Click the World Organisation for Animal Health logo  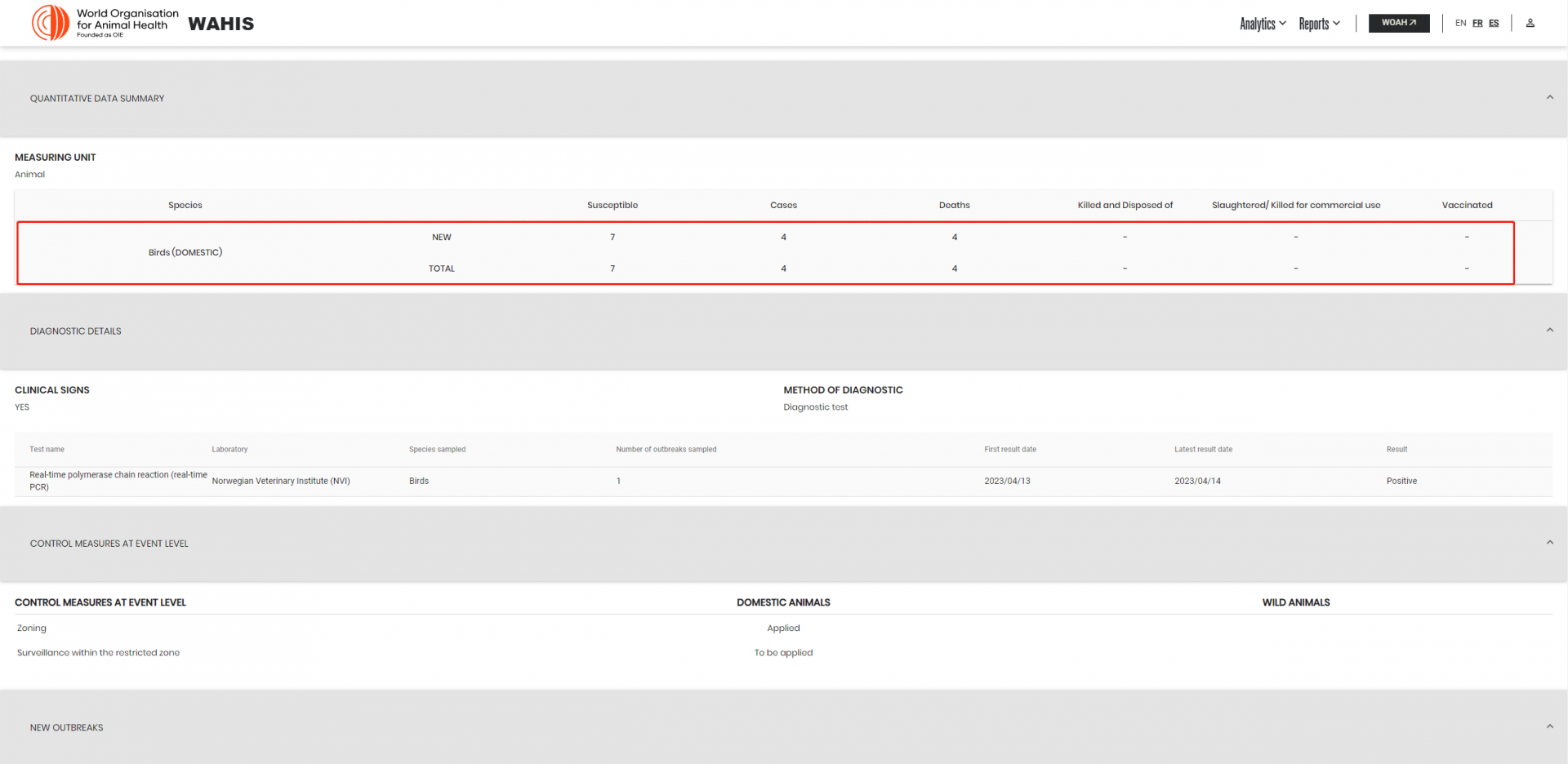105,23
